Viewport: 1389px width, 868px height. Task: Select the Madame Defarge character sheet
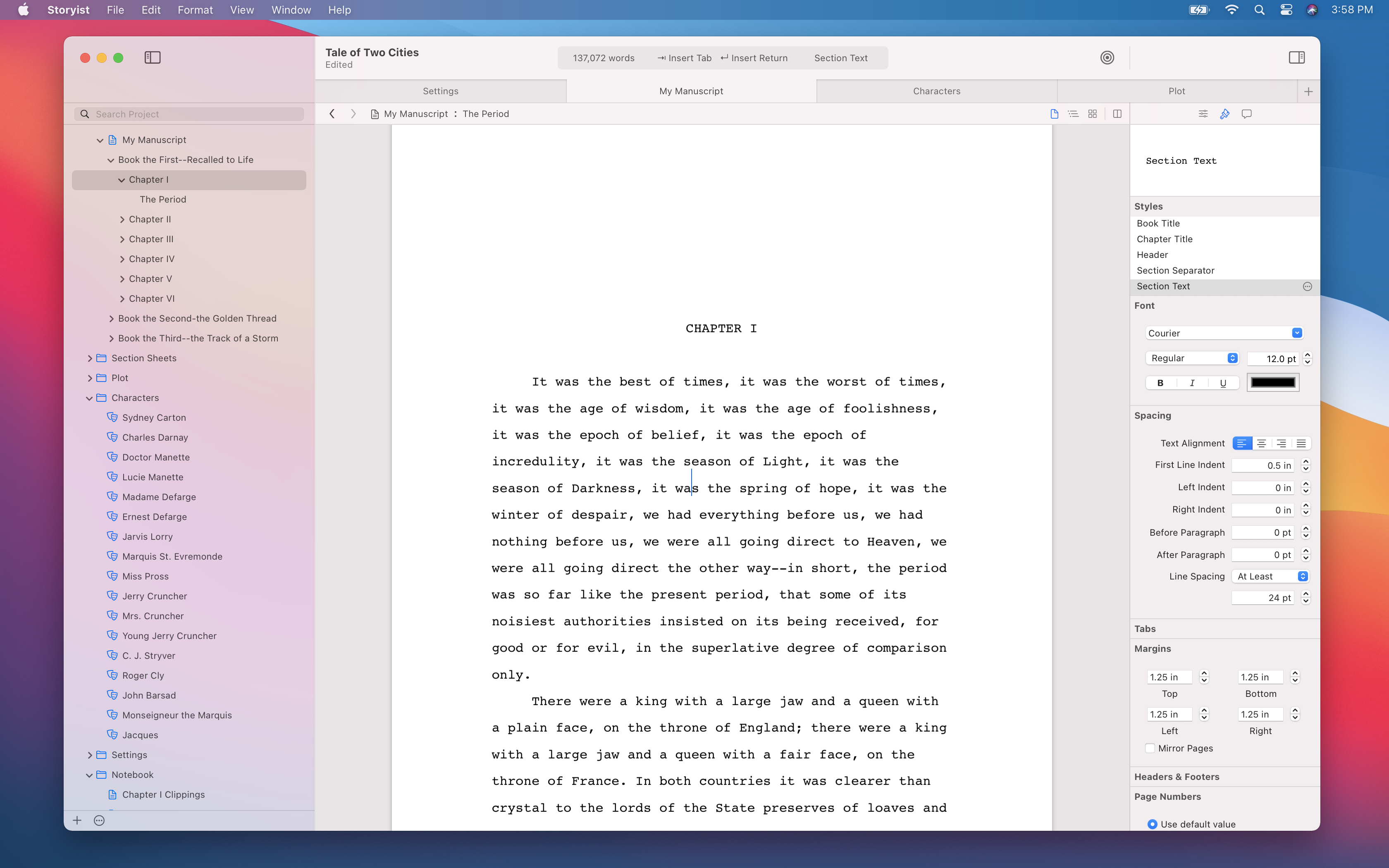coord(159,496)
